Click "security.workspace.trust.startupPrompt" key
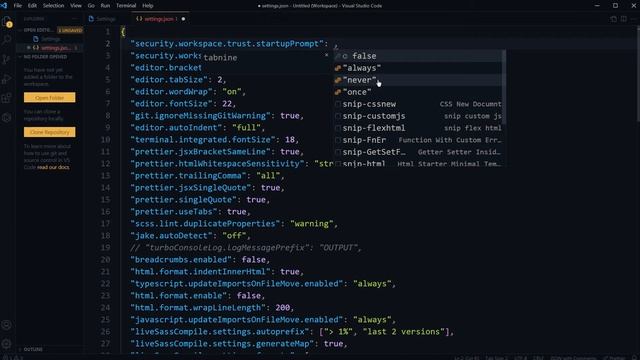The image size is (640, 360). (227, 44)
